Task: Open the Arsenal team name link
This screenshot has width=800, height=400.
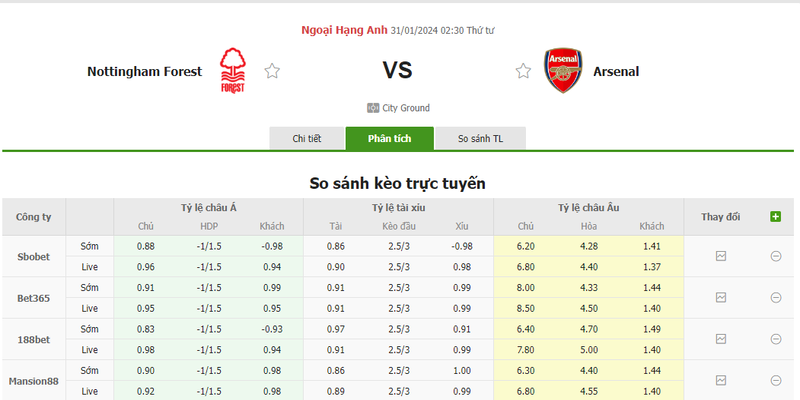Action: [x=616, y=71]
